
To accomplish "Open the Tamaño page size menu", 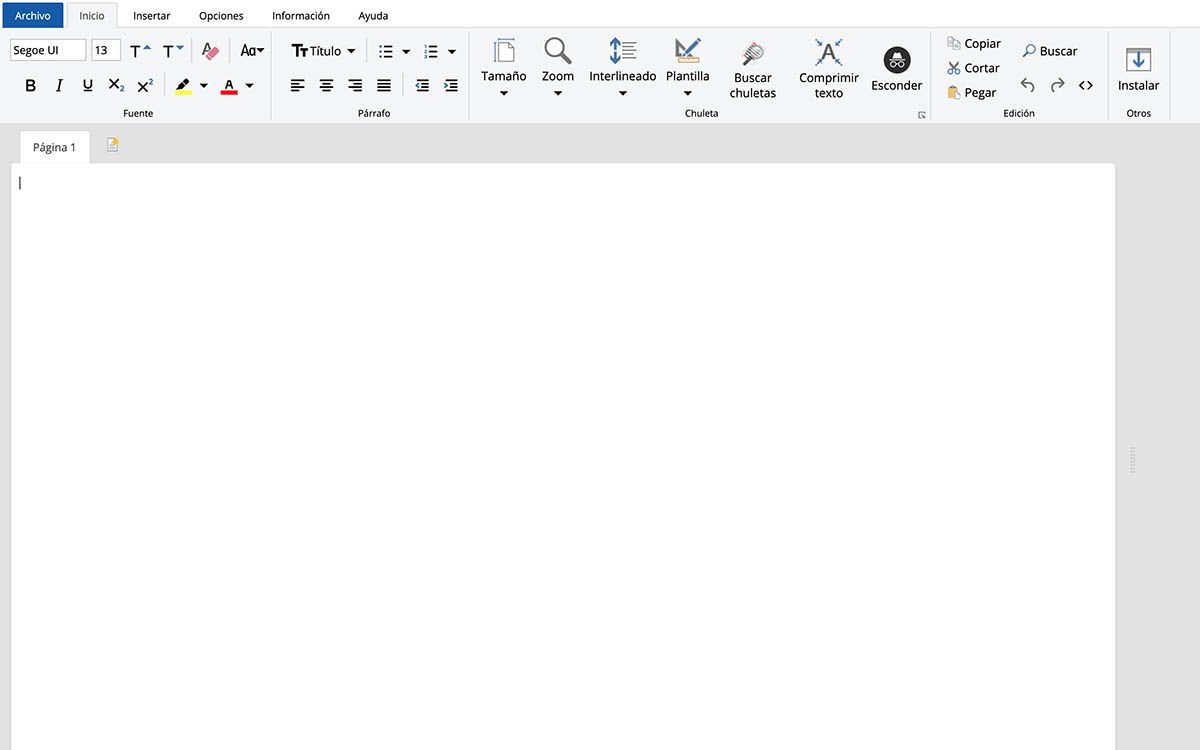I will point(504,68).
